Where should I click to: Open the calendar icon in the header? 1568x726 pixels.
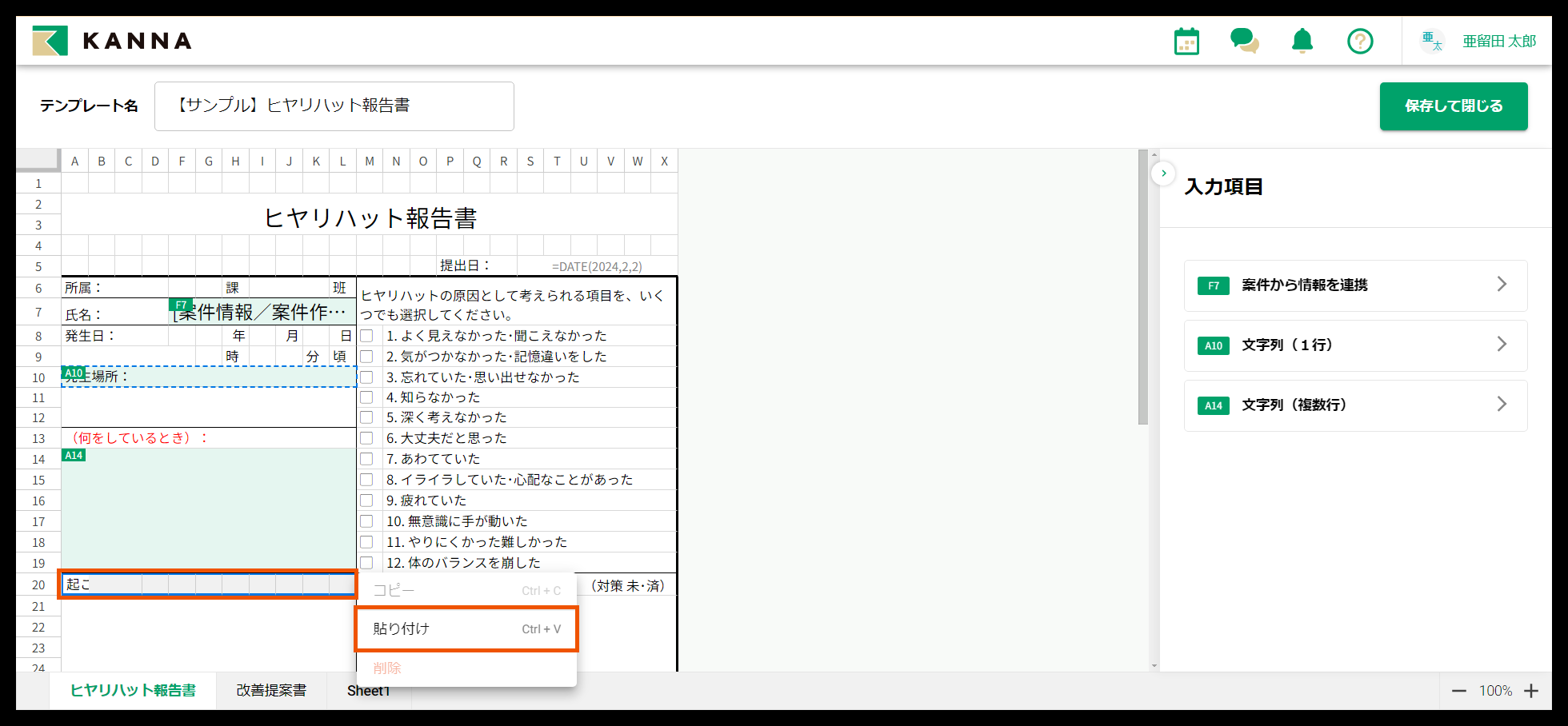coord(1186,40)
